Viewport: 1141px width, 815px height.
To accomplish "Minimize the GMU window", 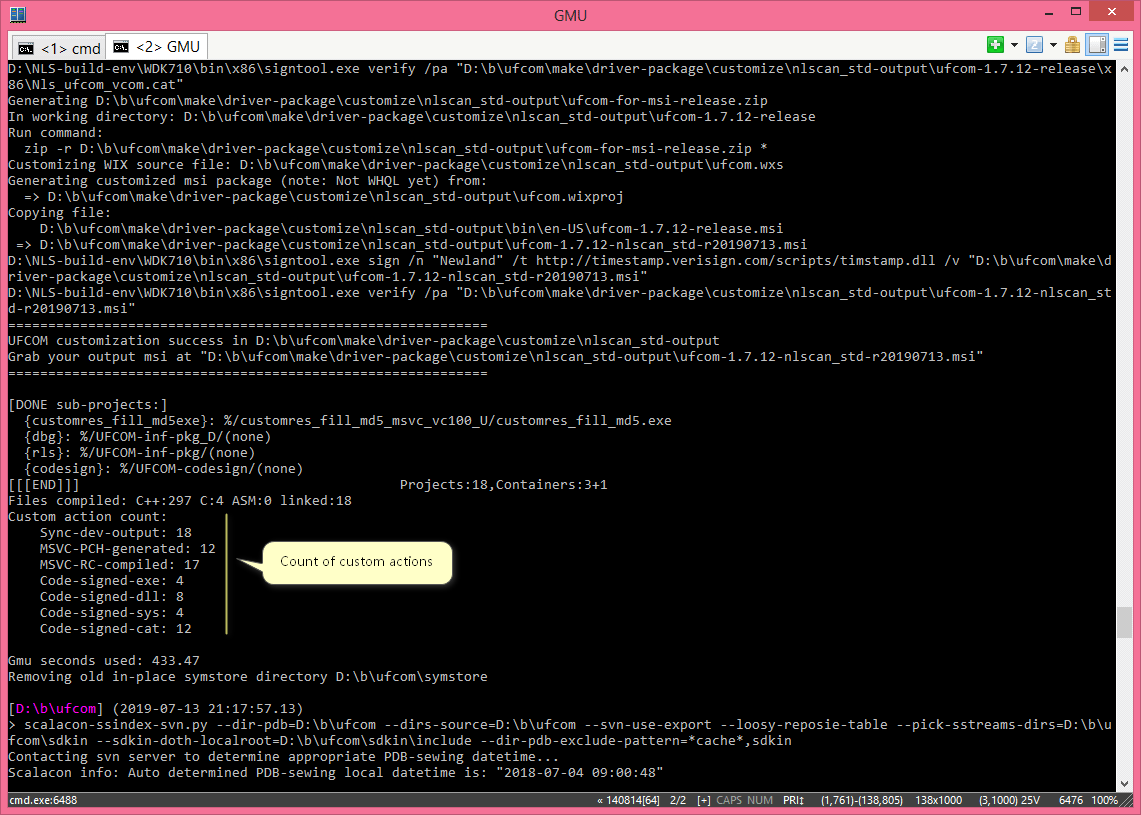I will tap(1051, 12).
